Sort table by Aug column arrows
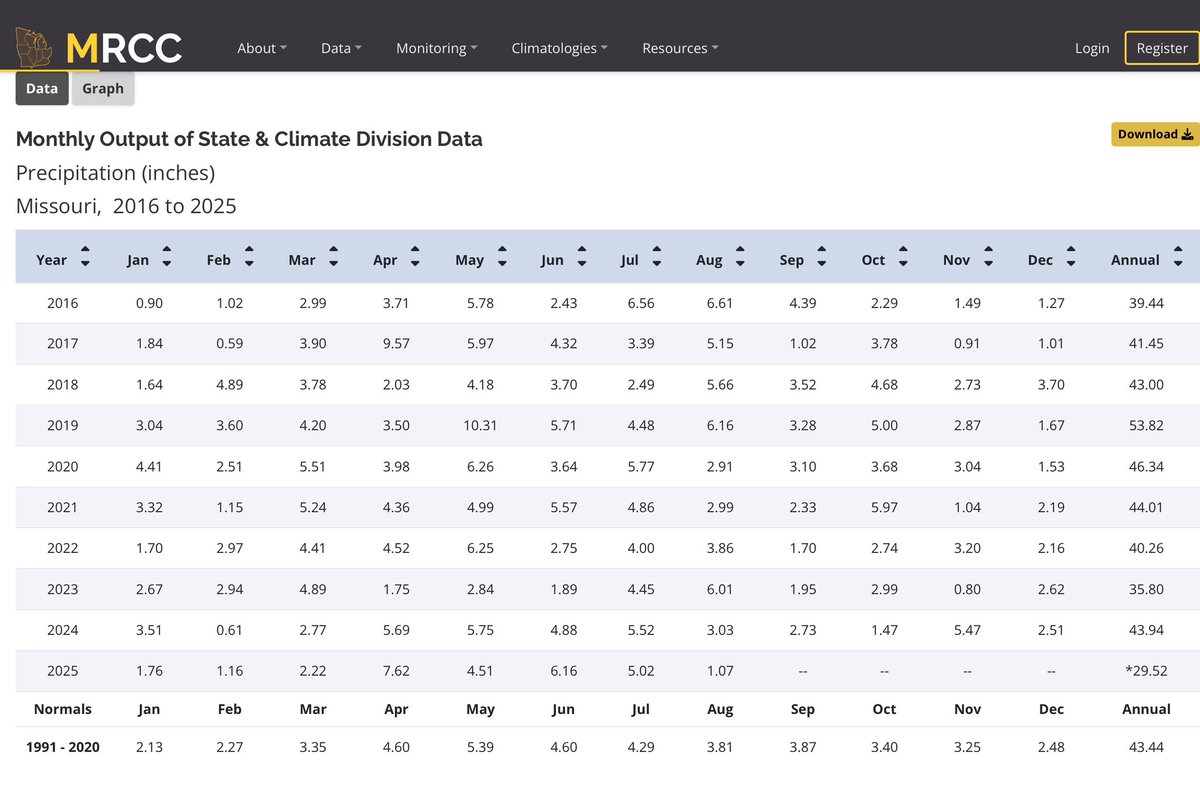 [741, 256]
